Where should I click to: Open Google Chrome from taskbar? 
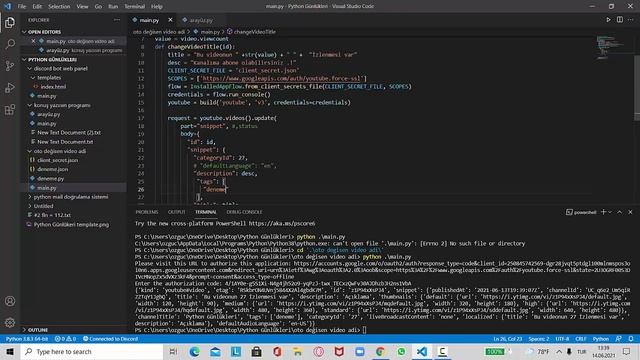[x=380, y=351]
